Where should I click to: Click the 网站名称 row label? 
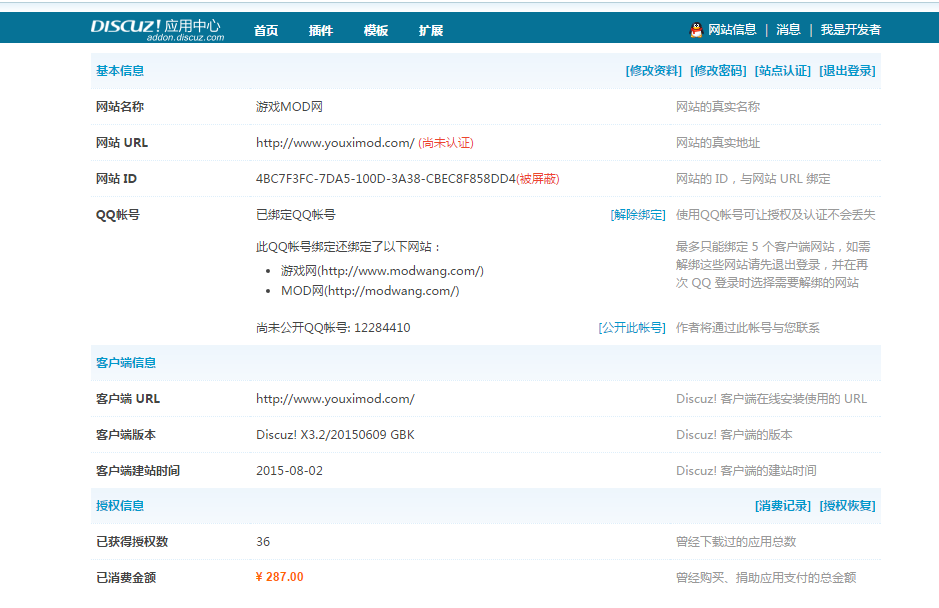click(x=120, y=107)
